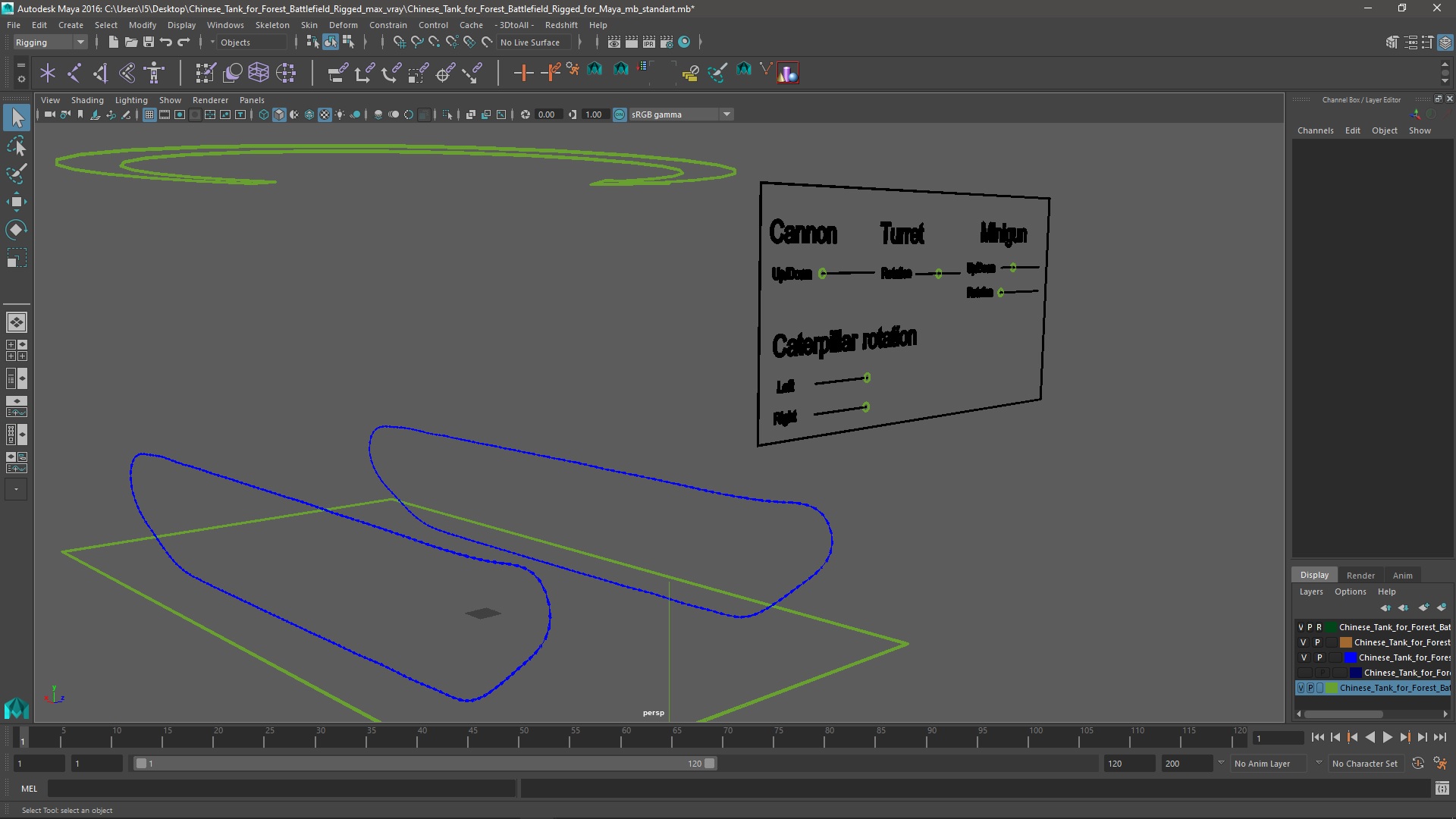Toggle use all lights bulb icon
Viewport: 1456px width, 819px height.
tap(340, 115)
